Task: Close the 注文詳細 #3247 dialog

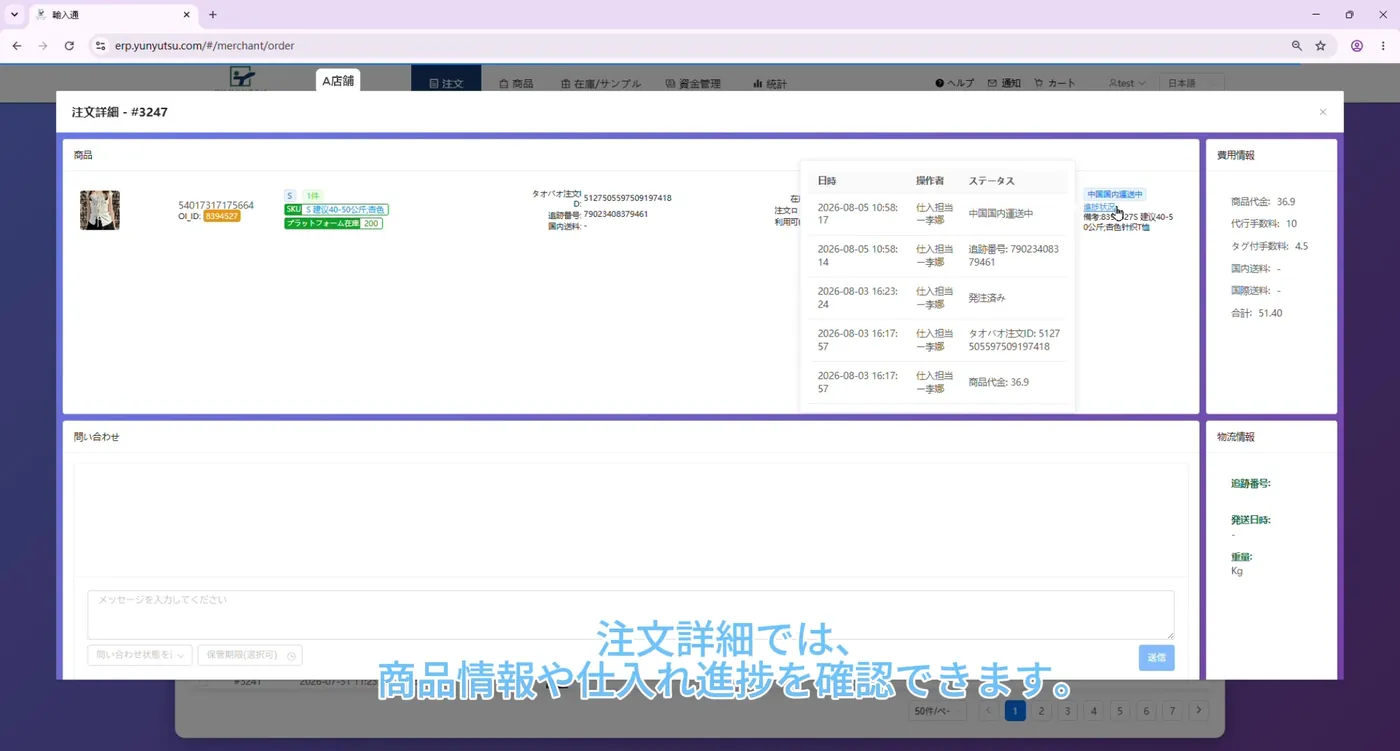Action: tap(1322, 112)
